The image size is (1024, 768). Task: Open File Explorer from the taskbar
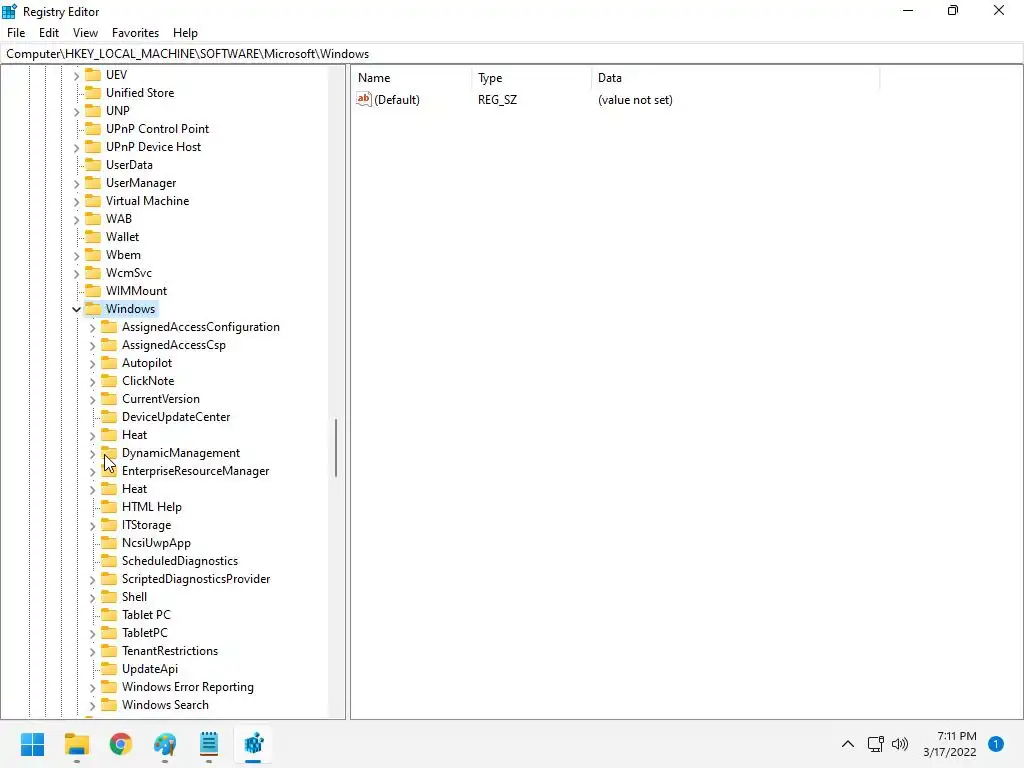[76, 744]
